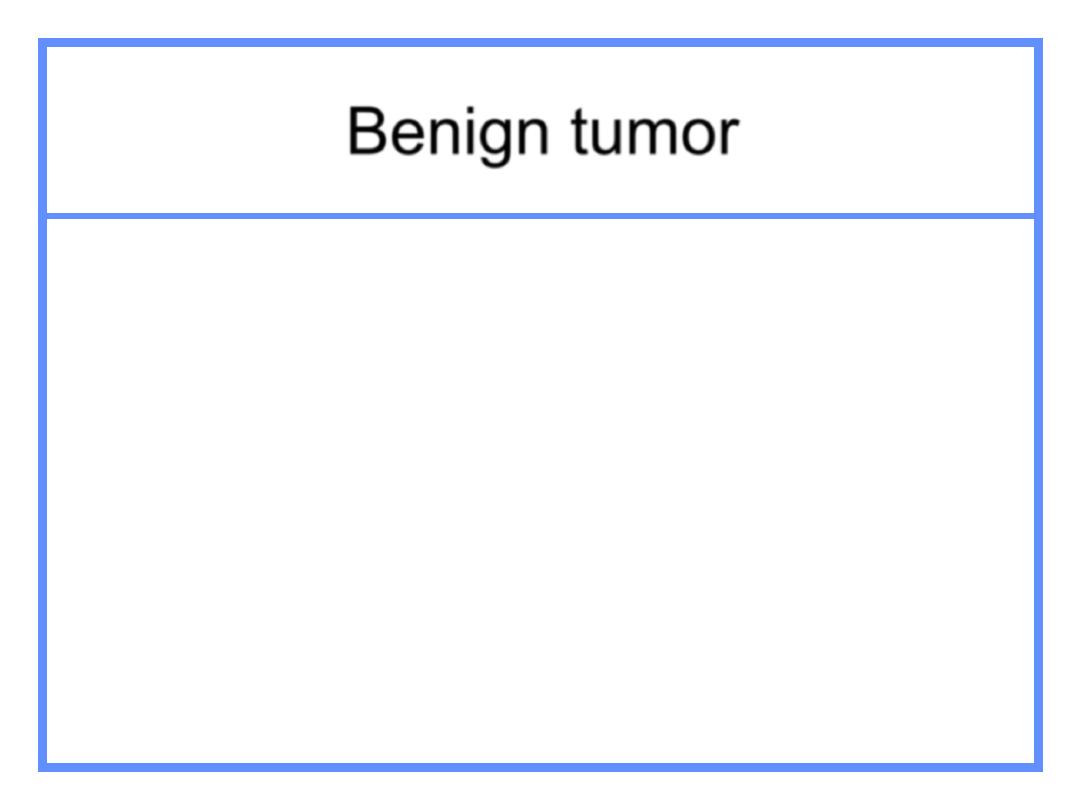This screenshot has height=810, width=1080.
Task: Pick the upper-right corner of the blue box
Action: (x=1039, y=43)
